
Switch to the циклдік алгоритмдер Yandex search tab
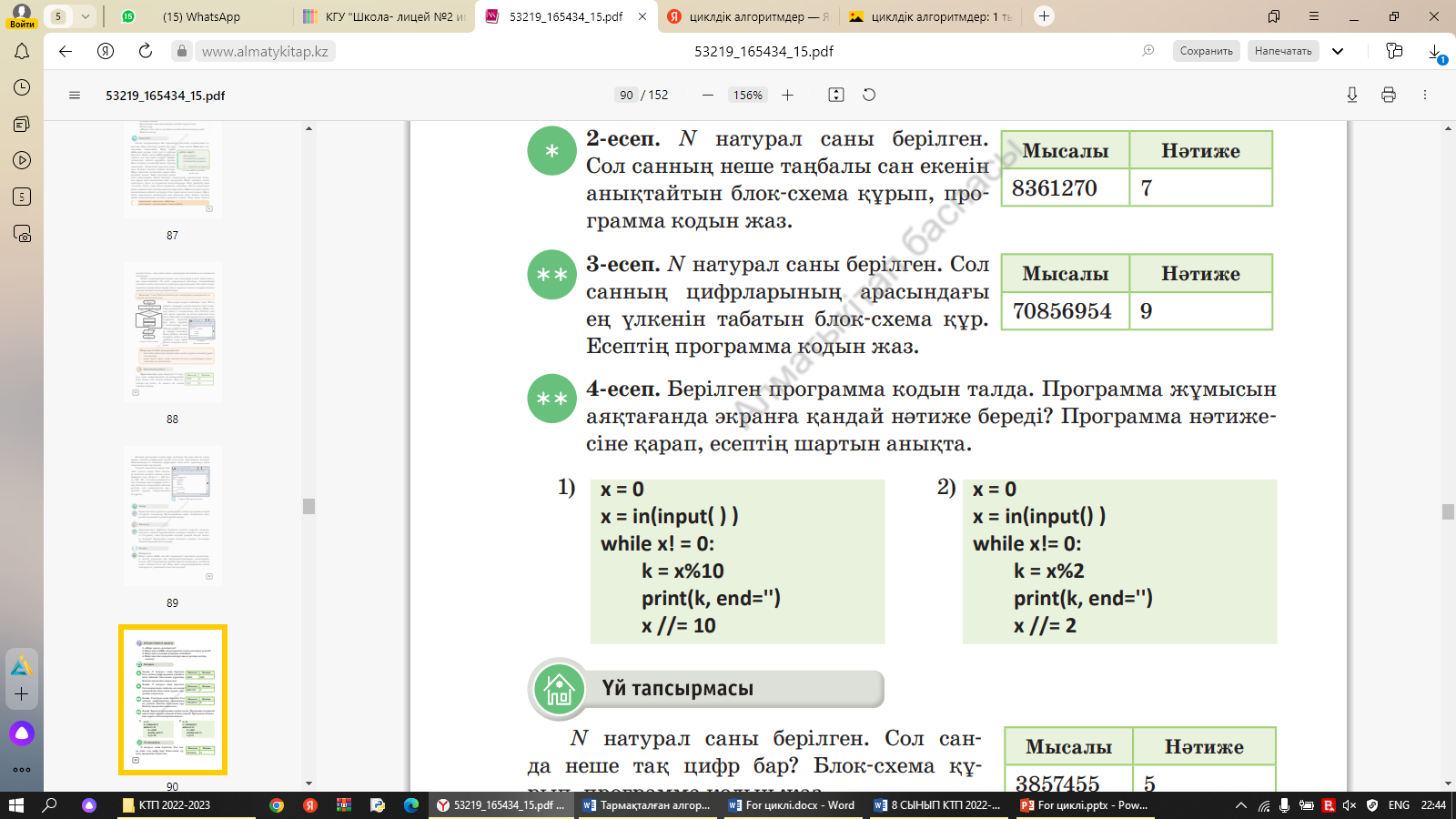click(748, 16)
